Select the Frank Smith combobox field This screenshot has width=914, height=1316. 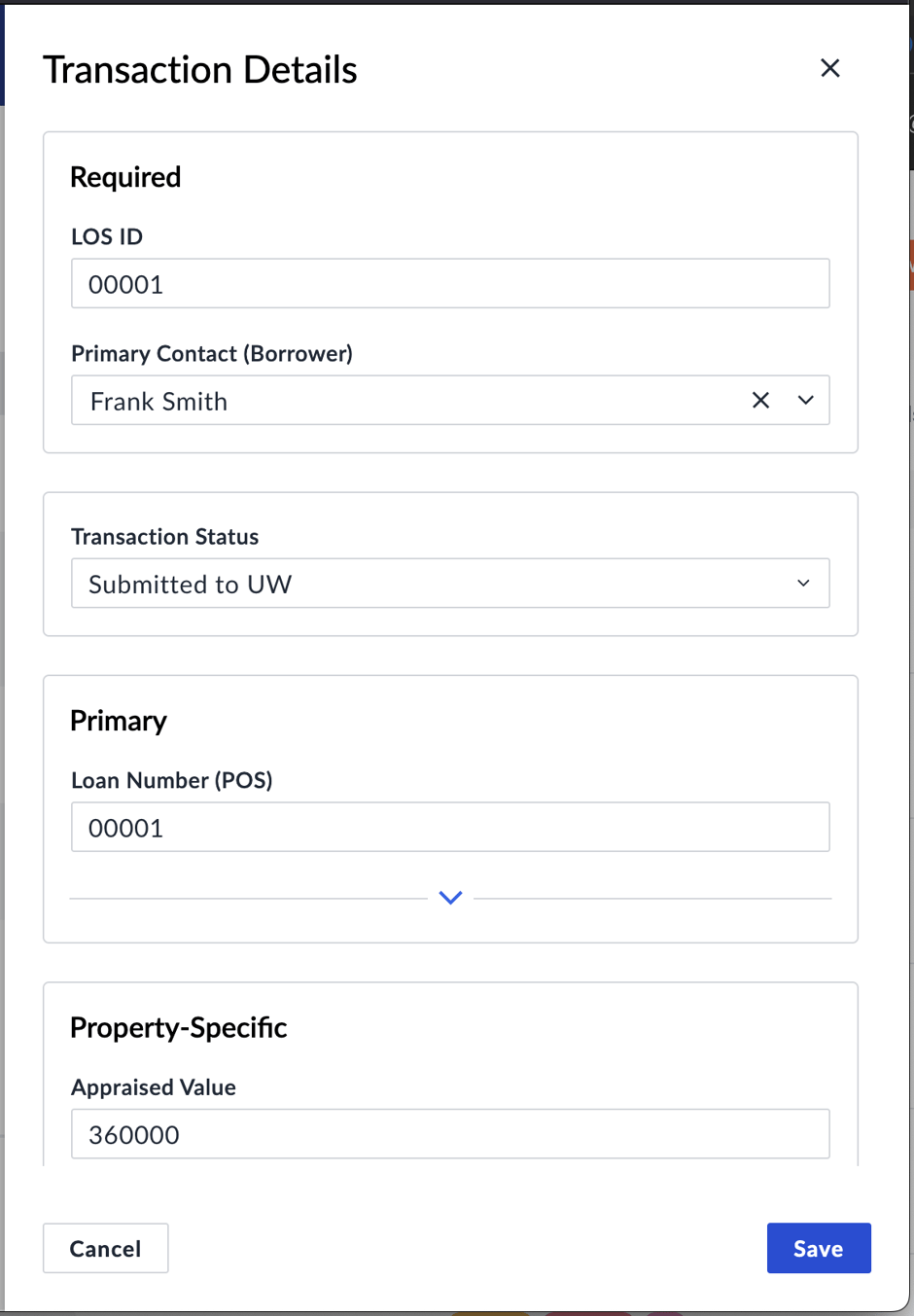(389, 400)
